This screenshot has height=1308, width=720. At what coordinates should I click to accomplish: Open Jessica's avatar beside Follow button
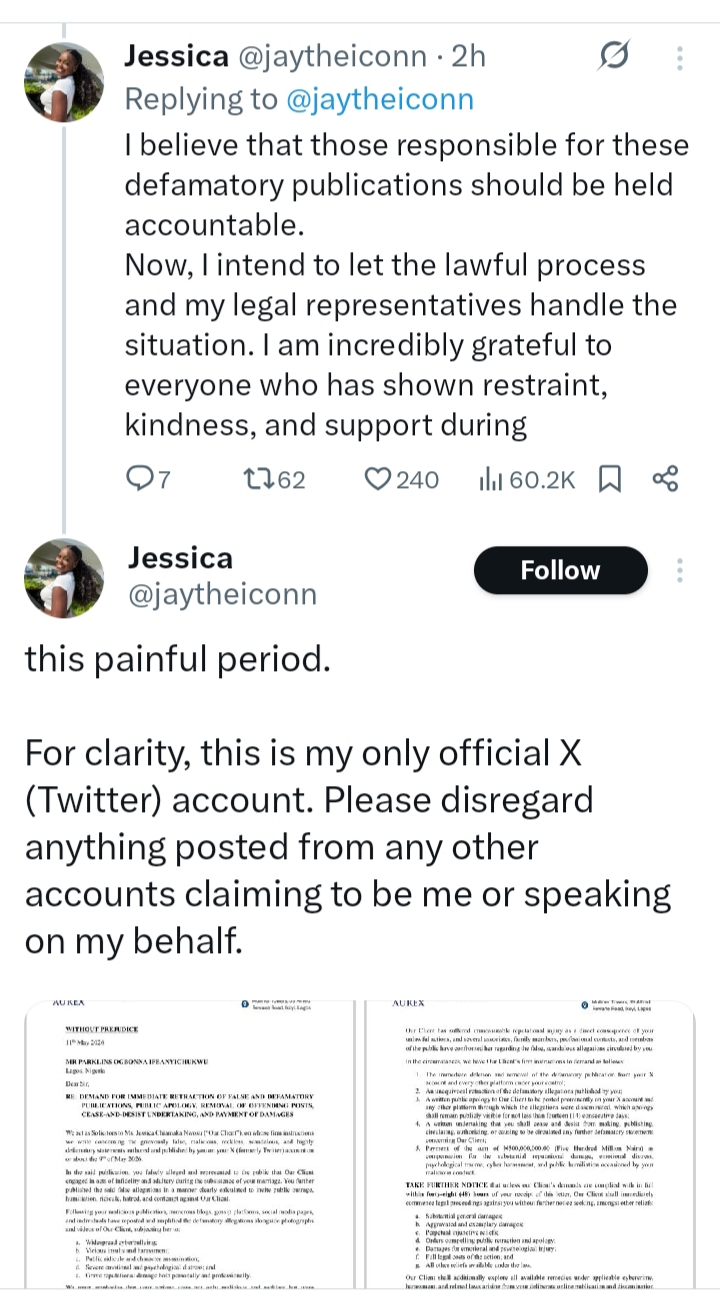tap(64, 577)
